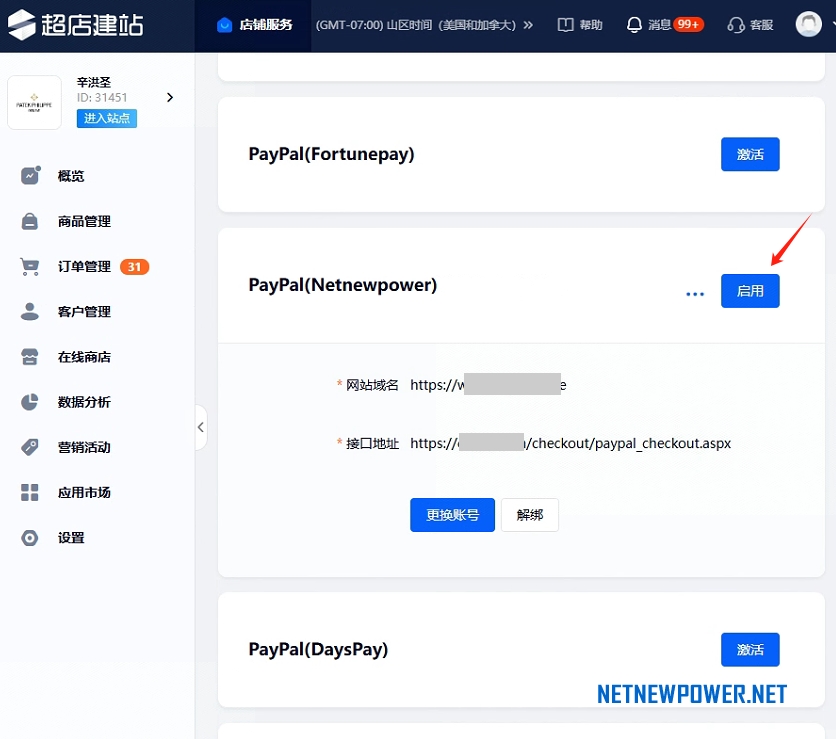Click the 帮助 book icon
836x739 pixels.
pyautogui.click(x=565, y=25)
